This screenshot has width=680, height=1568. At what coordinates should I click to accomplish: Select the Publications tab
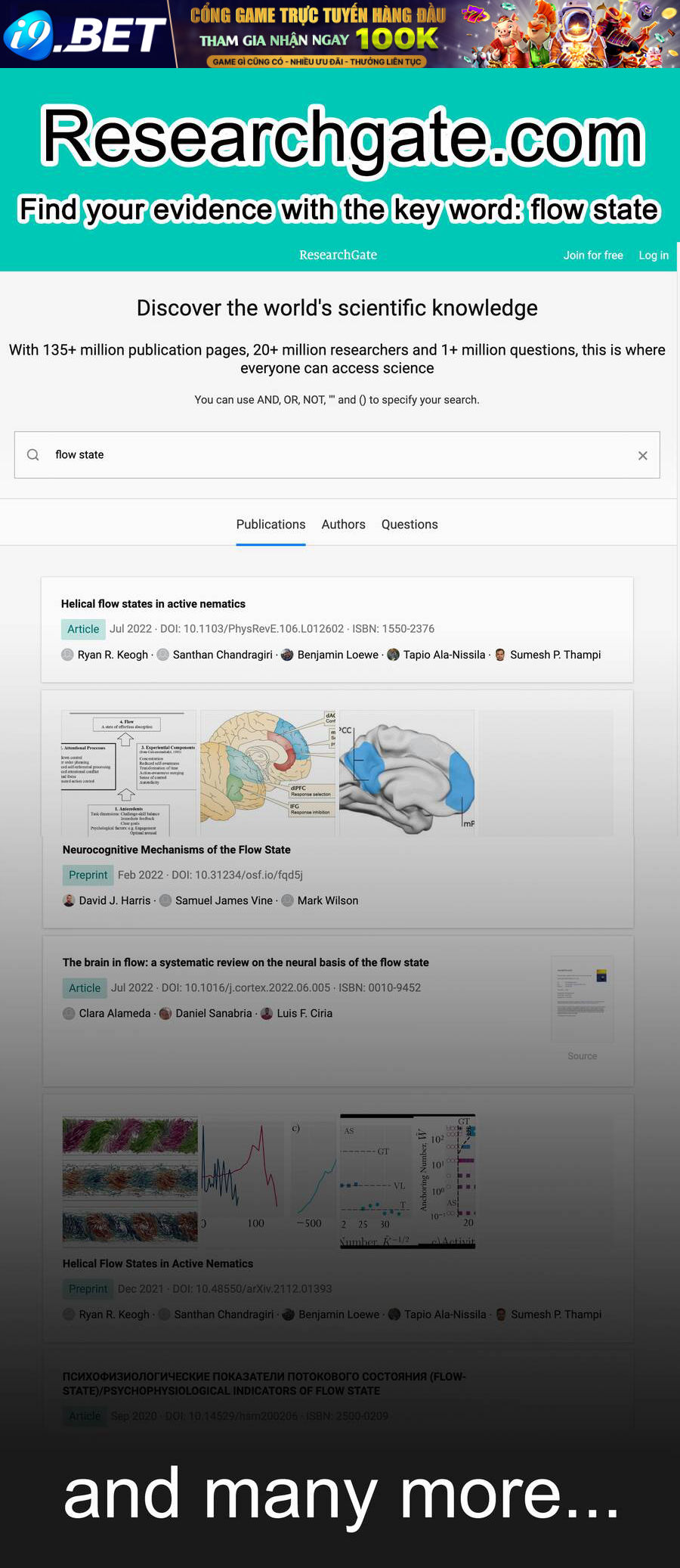coord(270,525)
